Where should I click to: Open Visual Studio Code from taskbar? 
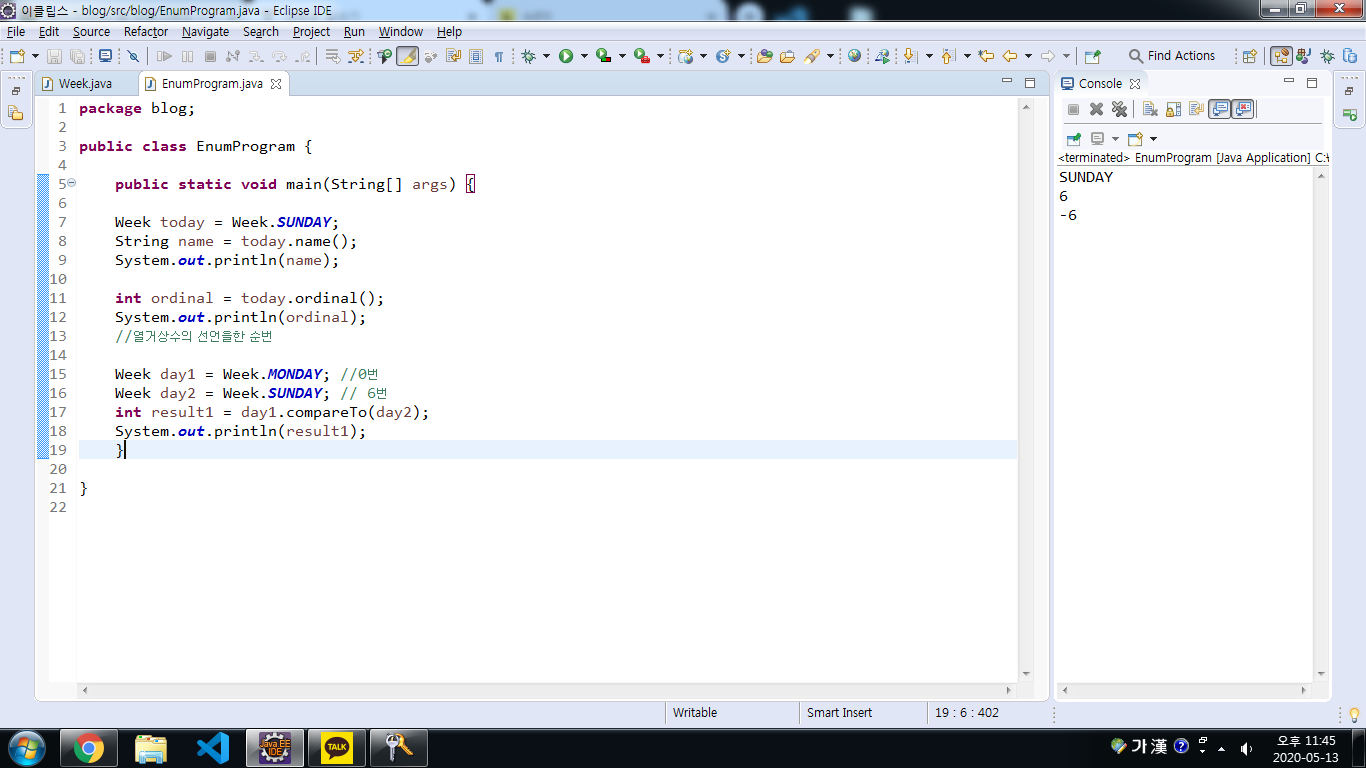[213, 747]
